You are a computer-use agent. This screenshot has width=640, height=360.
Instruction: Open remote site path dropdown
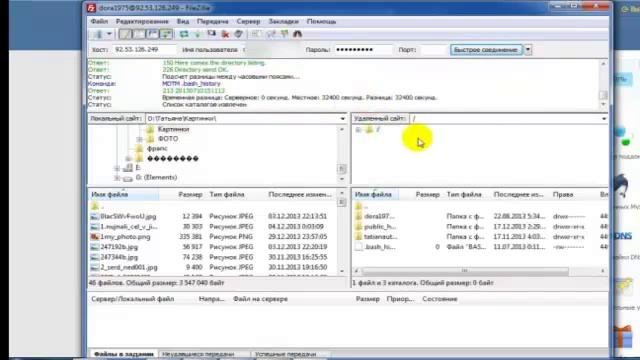point(604,119)
